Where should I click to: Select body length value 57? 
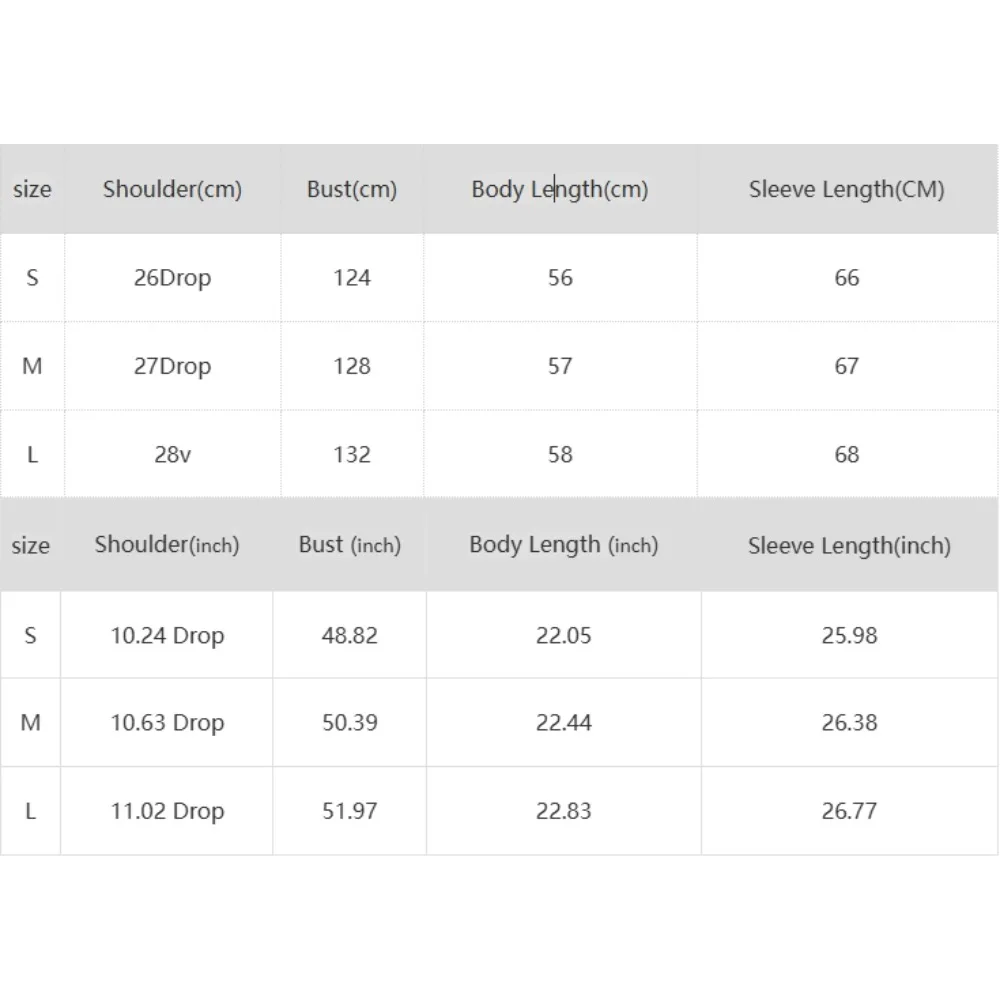560,366
